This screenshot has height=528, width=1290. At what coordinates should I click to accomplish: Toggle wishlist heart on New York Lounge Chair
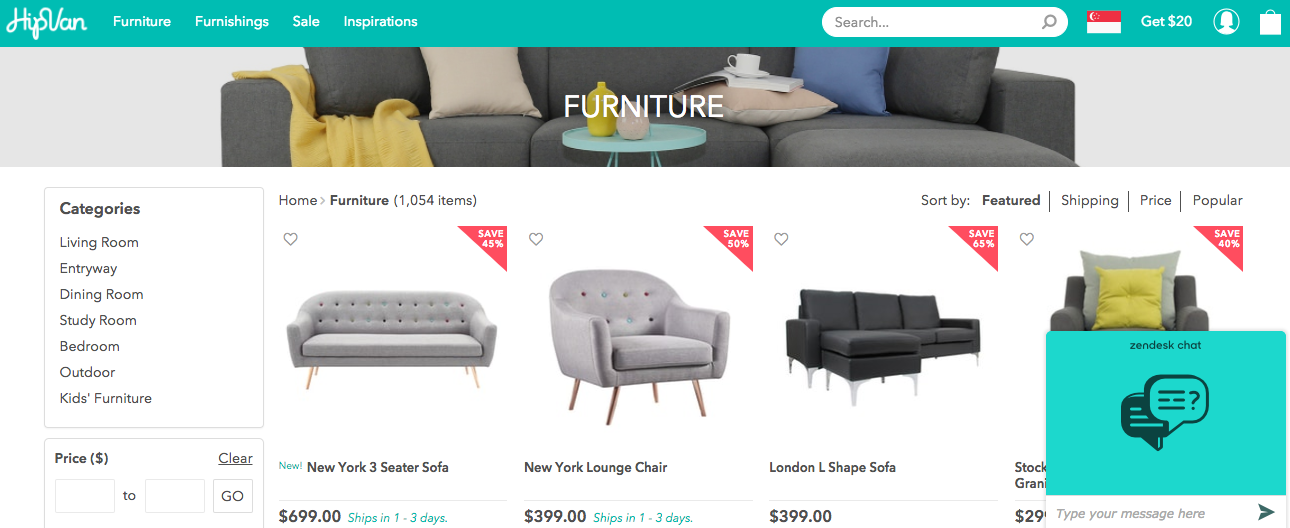[x=536, y=239]
